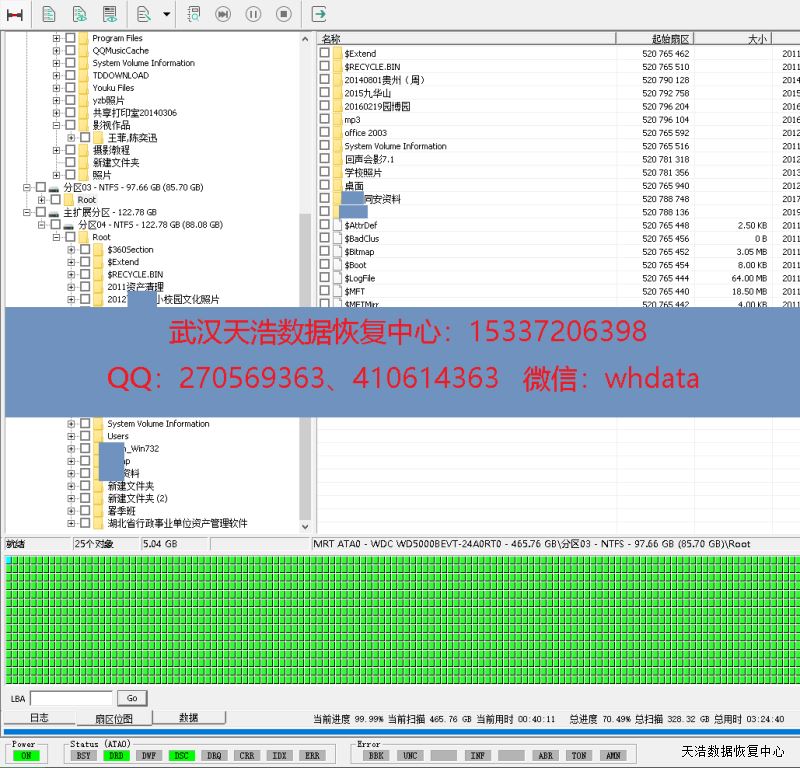800x768 pixels.
Task: Stop the scan with the stop icon
Action: [x=283, y=14]
